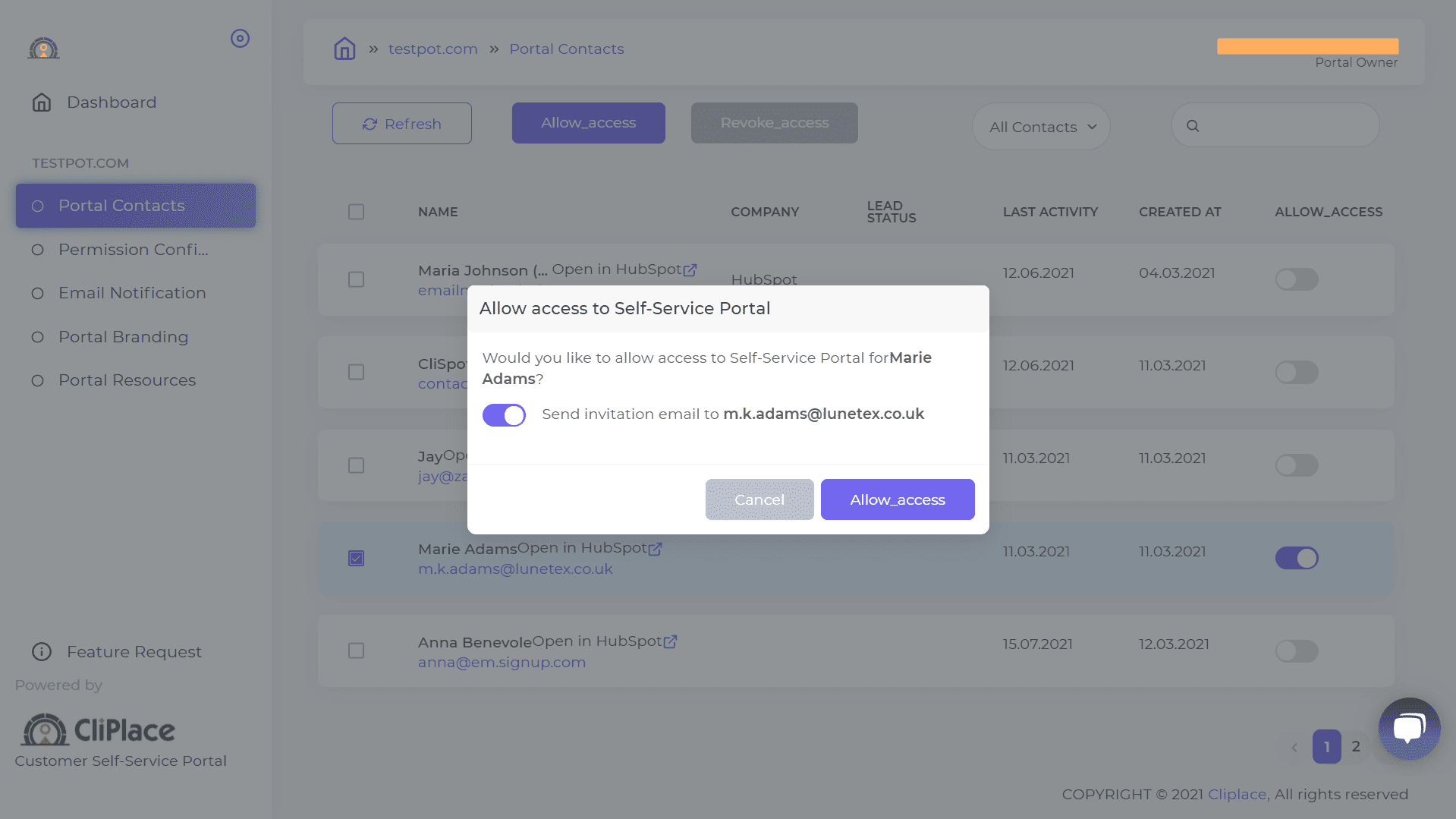Viewport: 1456px width, 819px height.
Task: Open Permission Configuration in the sidebar
Action: [134, 250]
